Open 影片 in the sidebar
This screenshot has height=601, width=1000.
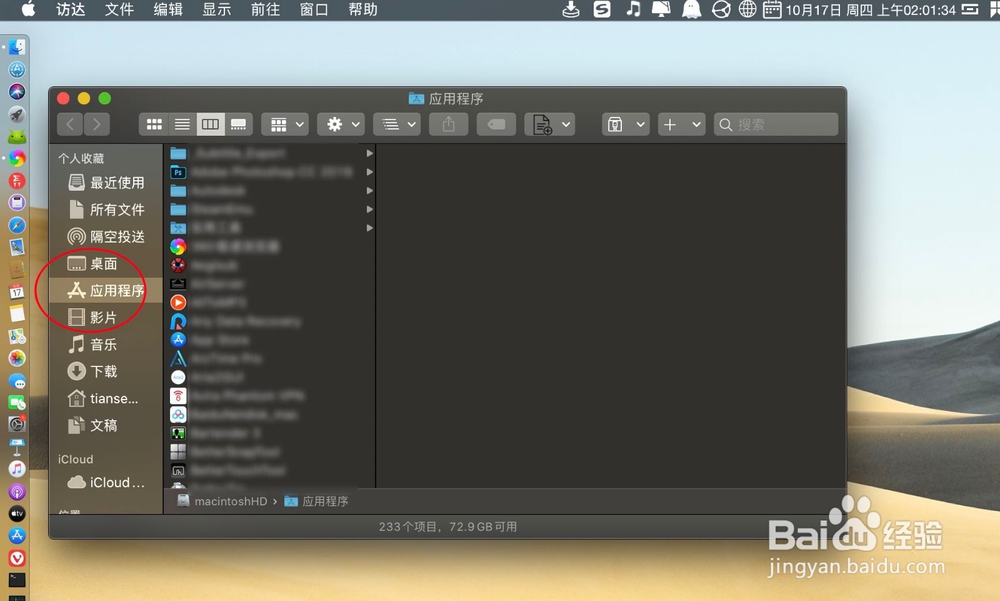tap(92, 317)
